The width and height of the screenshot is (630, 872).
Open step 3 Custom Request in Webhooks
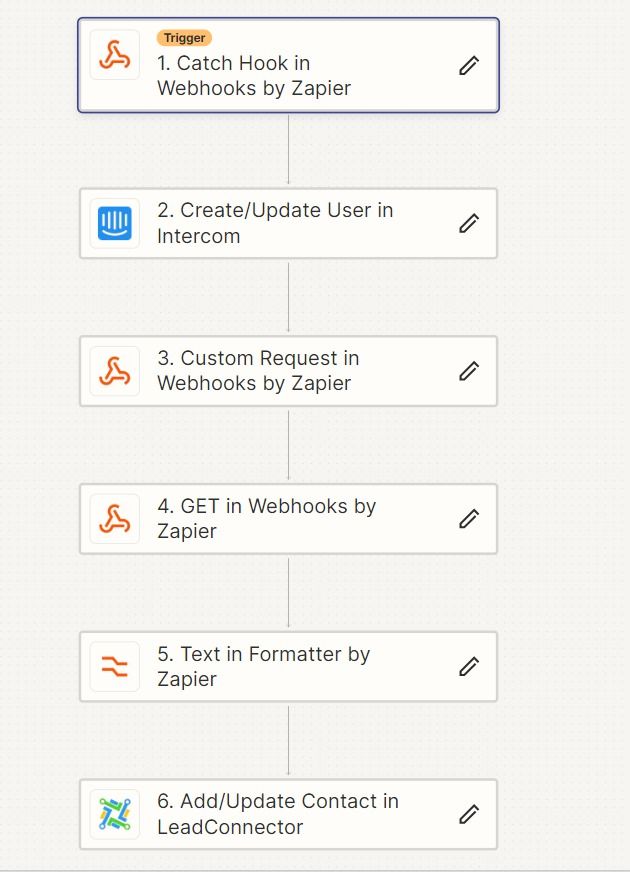click(x=288, y=371)
